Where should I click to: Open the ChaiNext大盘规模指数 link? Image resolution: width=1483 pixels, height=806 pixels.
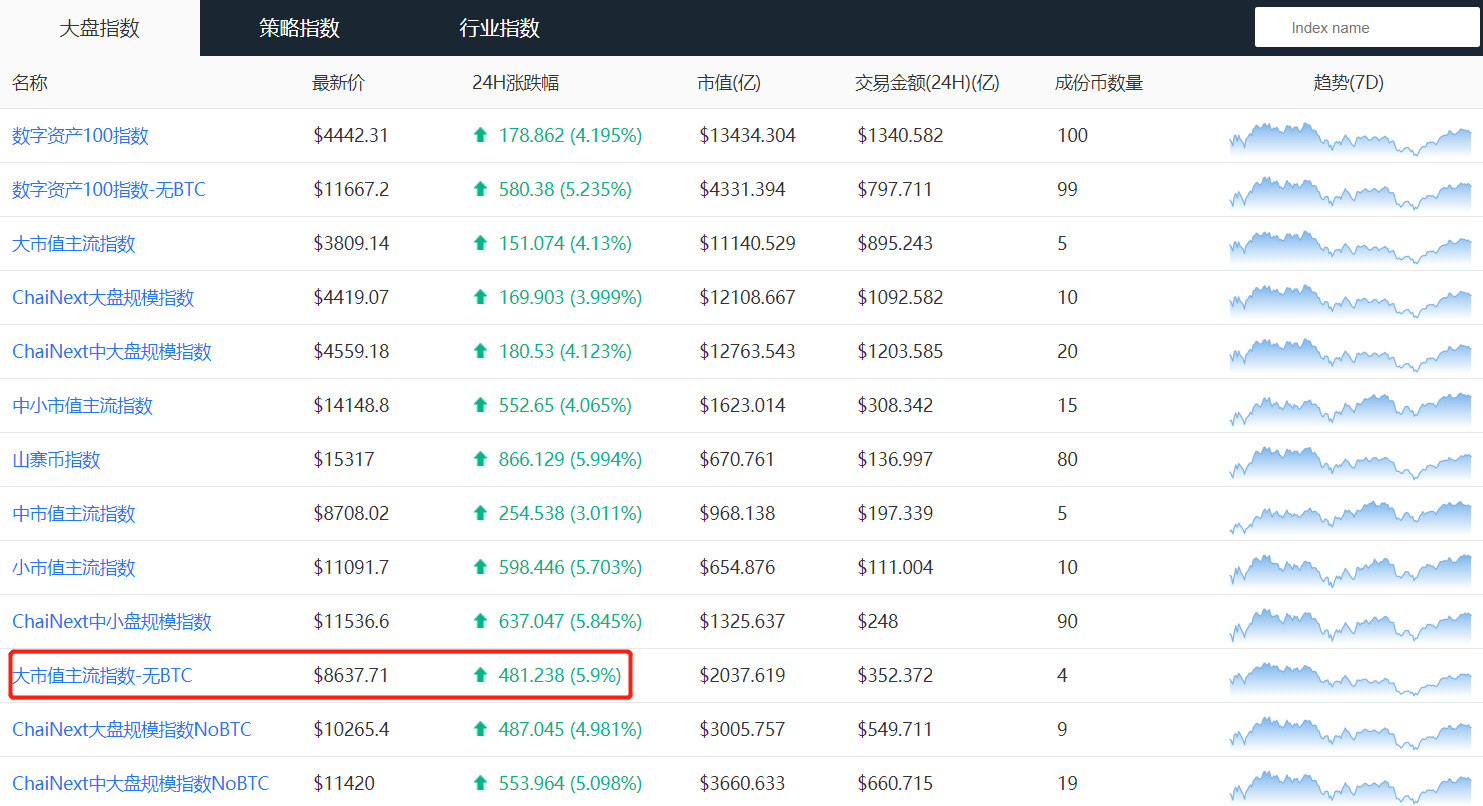tap(103, 298)
